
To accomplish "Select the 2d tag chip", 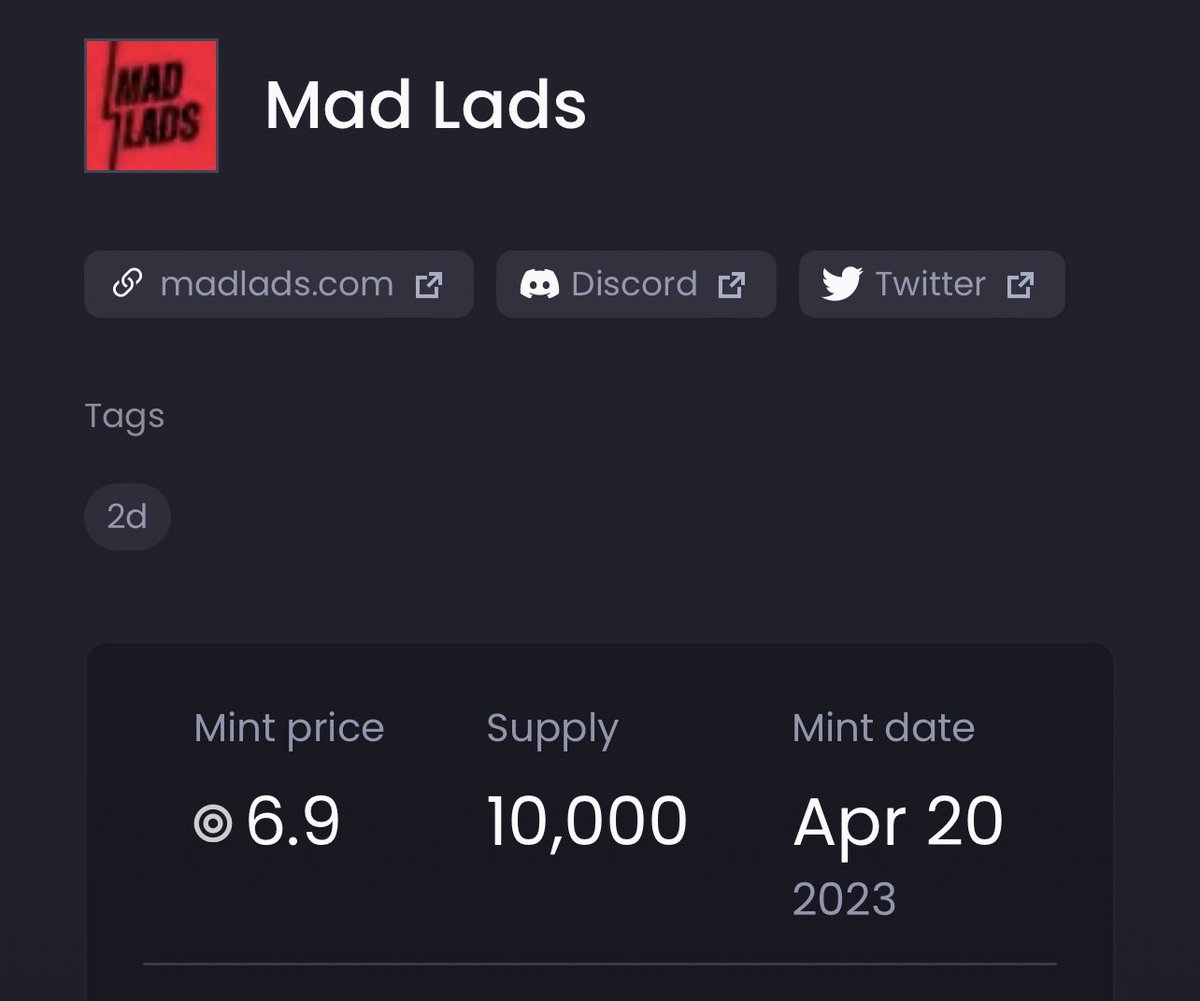I will [x=127, y=516].
